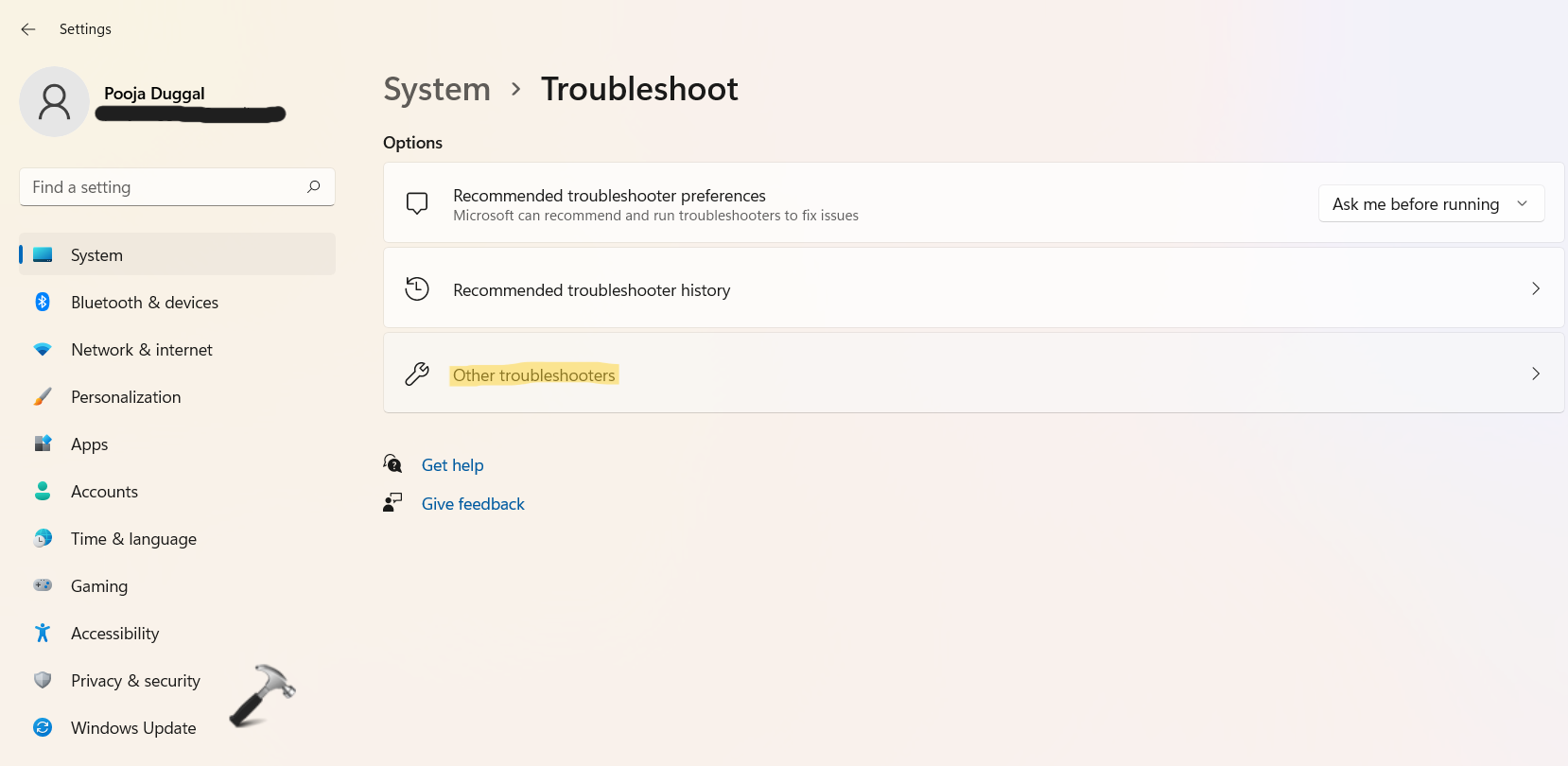
Task: Open the Ask me before running dropdown
Action: tap(1430, 204)
